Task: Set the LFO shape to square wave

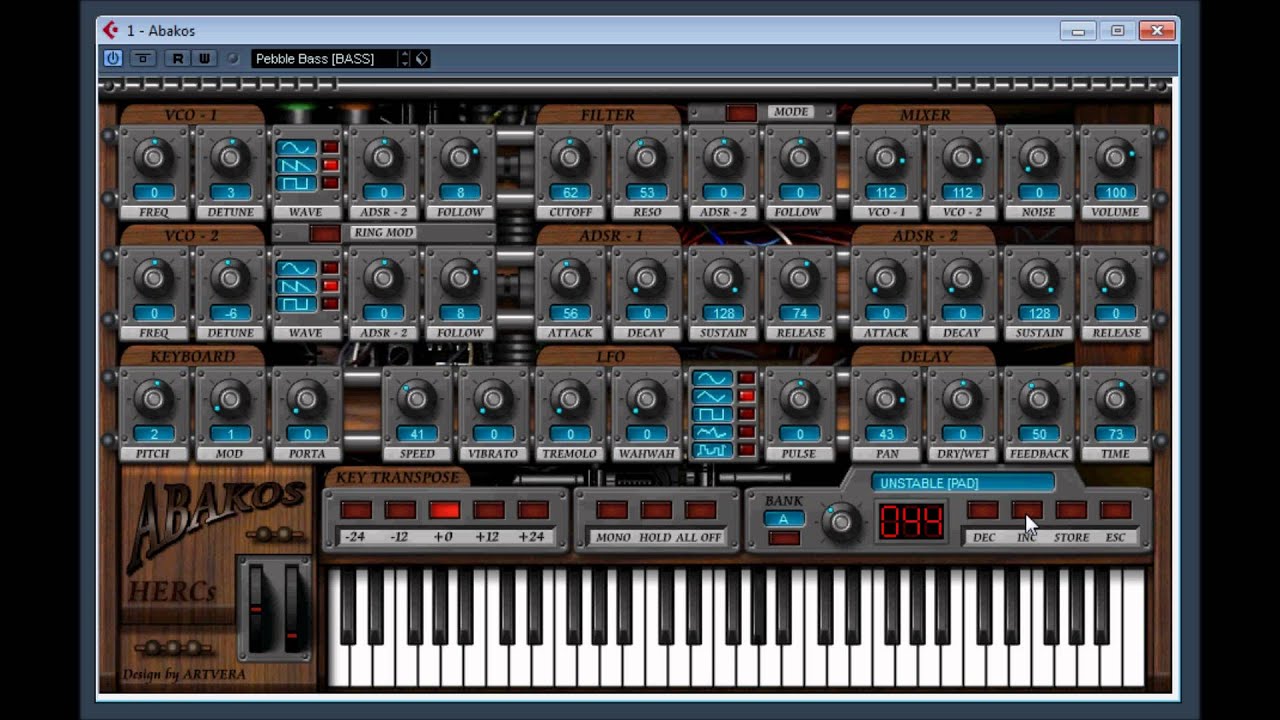Action: pyautogui.click(x=712, y=414)
